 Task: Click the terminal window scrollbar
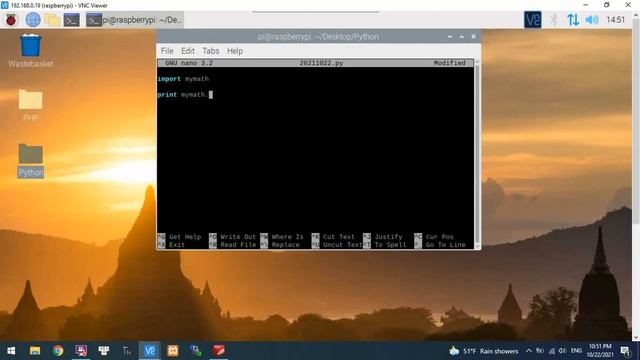pyautogui.click(x=477, y=153)
